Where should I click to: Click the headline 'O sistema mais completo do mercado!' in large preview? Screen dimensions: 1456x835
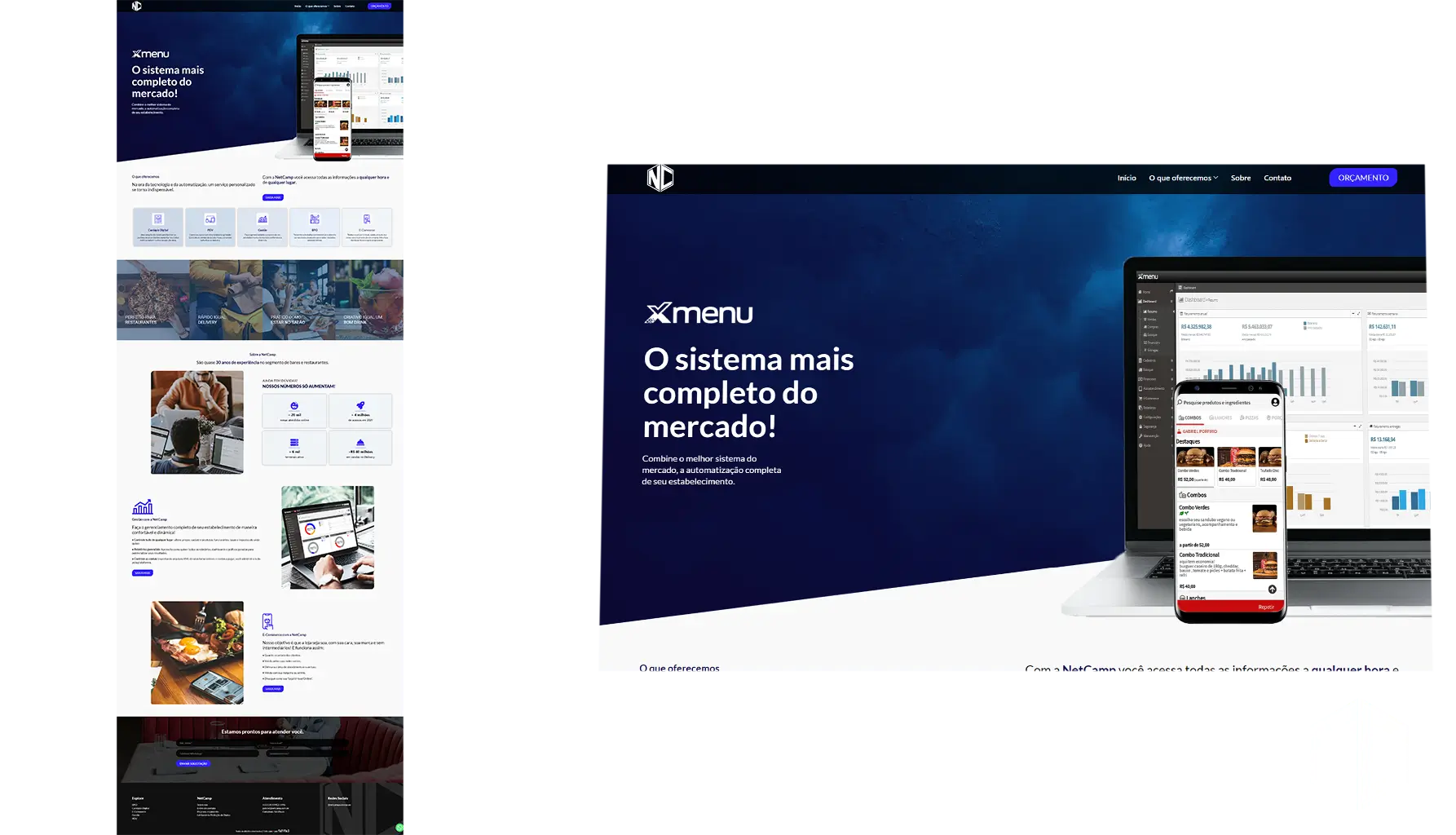coord(748,392)
